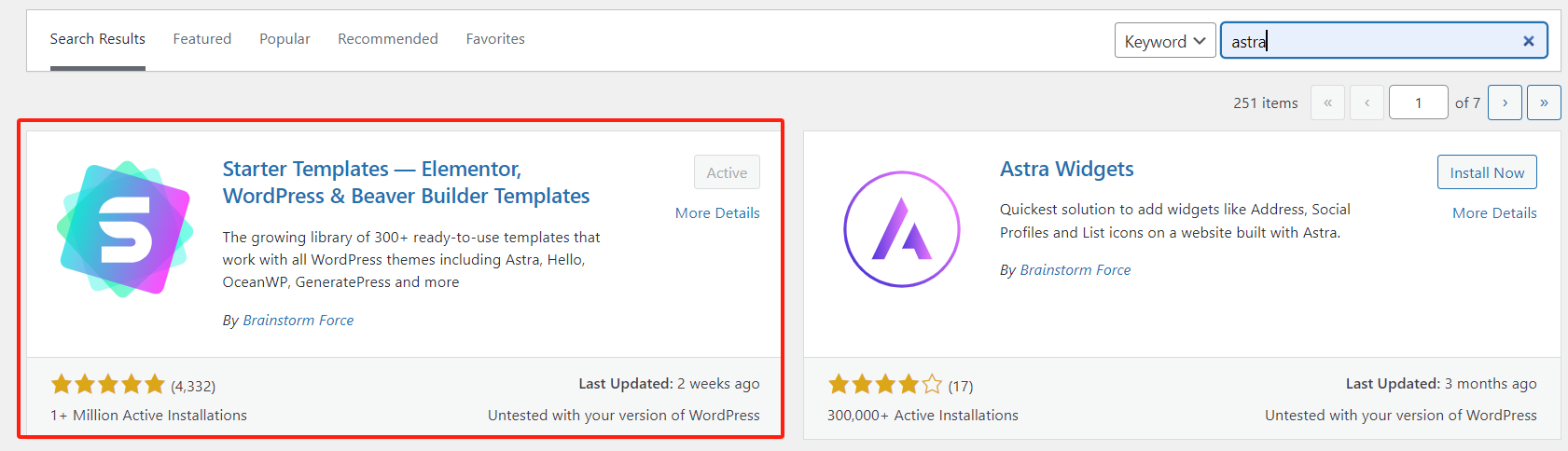Image resolution: width=1568 pixels, height=451 pixels.
Task: Click the current page number field
Action: tap(1419, 102)
